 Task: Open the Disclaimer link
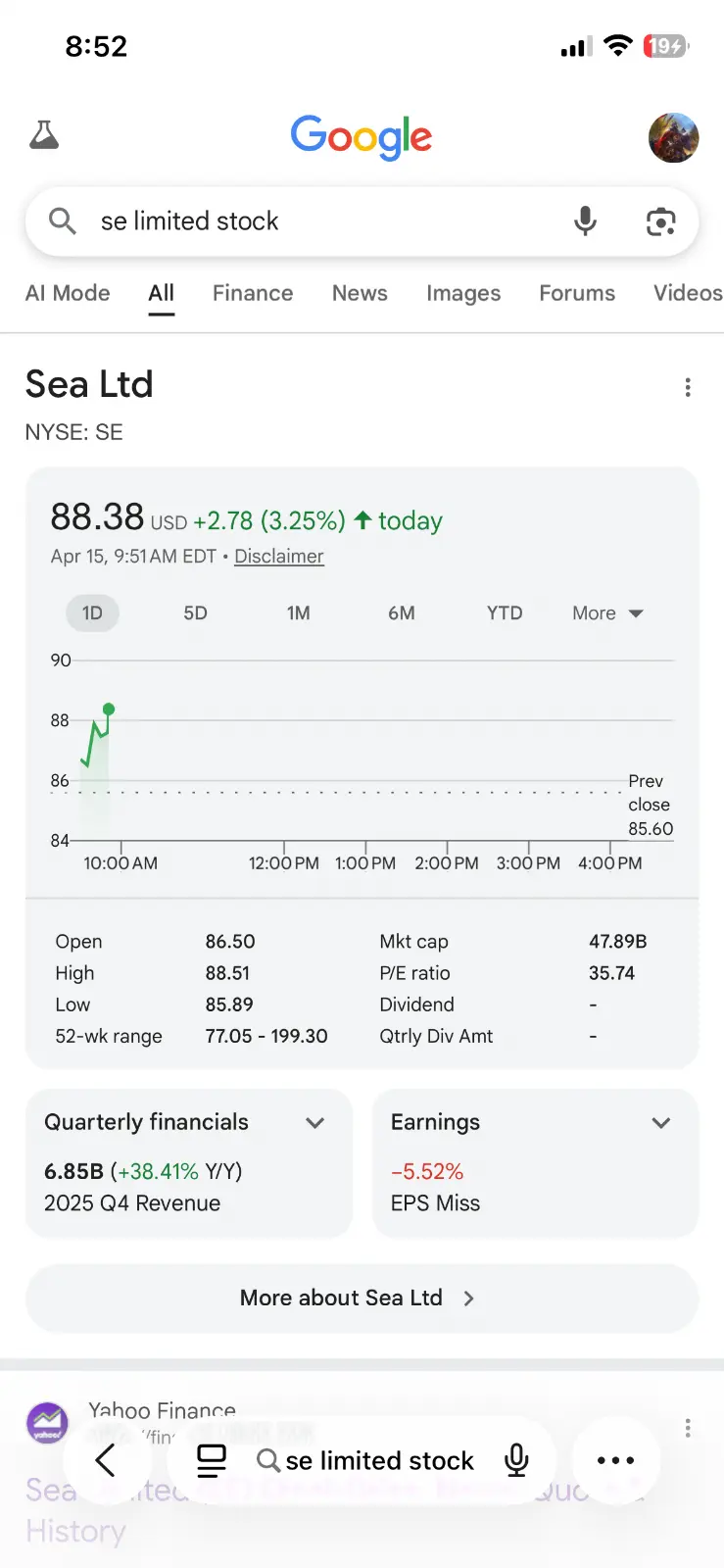point(279,557)
